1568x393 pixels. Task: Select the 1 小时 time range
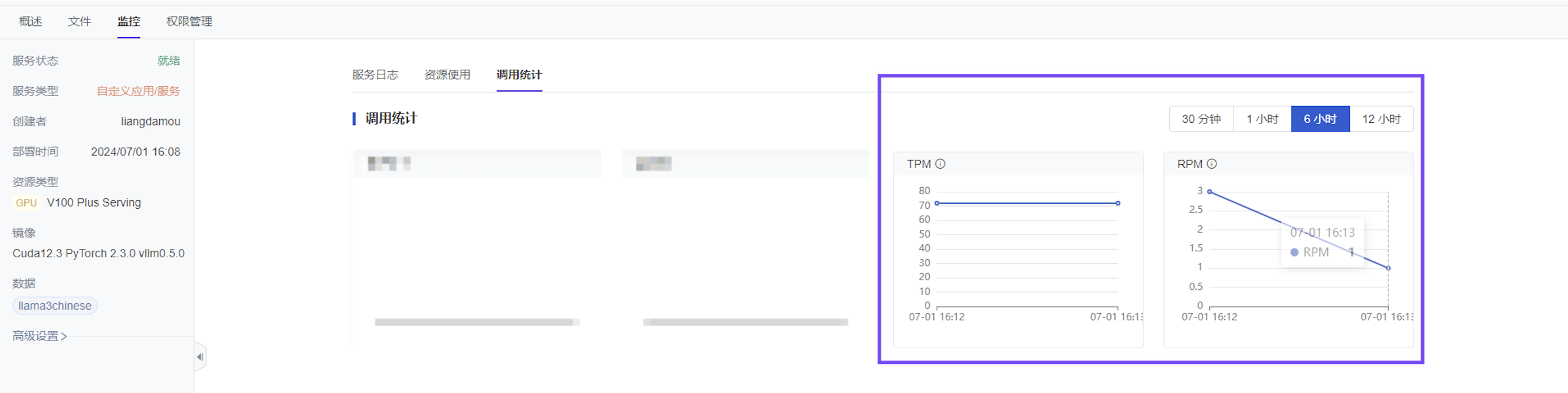point(1262,119)
